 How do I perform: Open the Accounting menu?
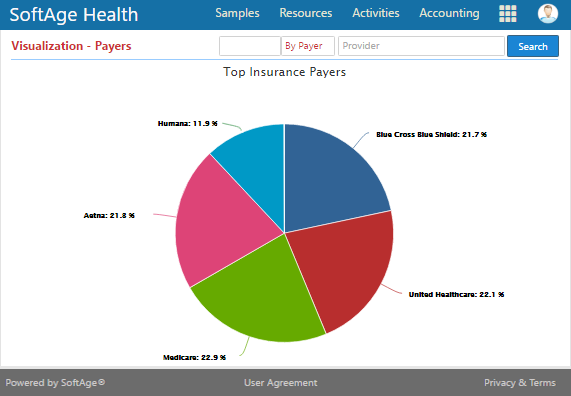[449, 13]
